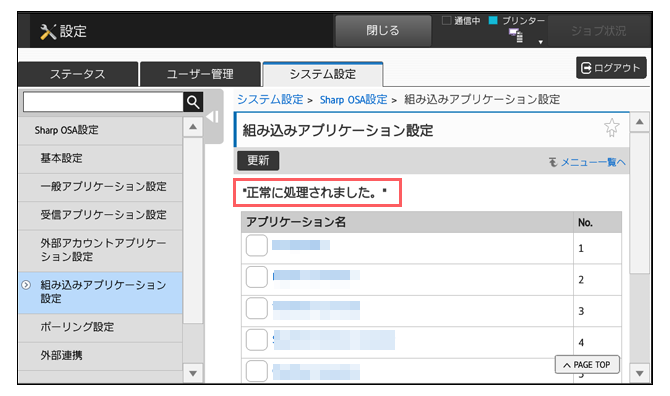Click the 閉じる button
This screenshot has width=670, height=396.
pyautogui.click(x=383, y=31)
